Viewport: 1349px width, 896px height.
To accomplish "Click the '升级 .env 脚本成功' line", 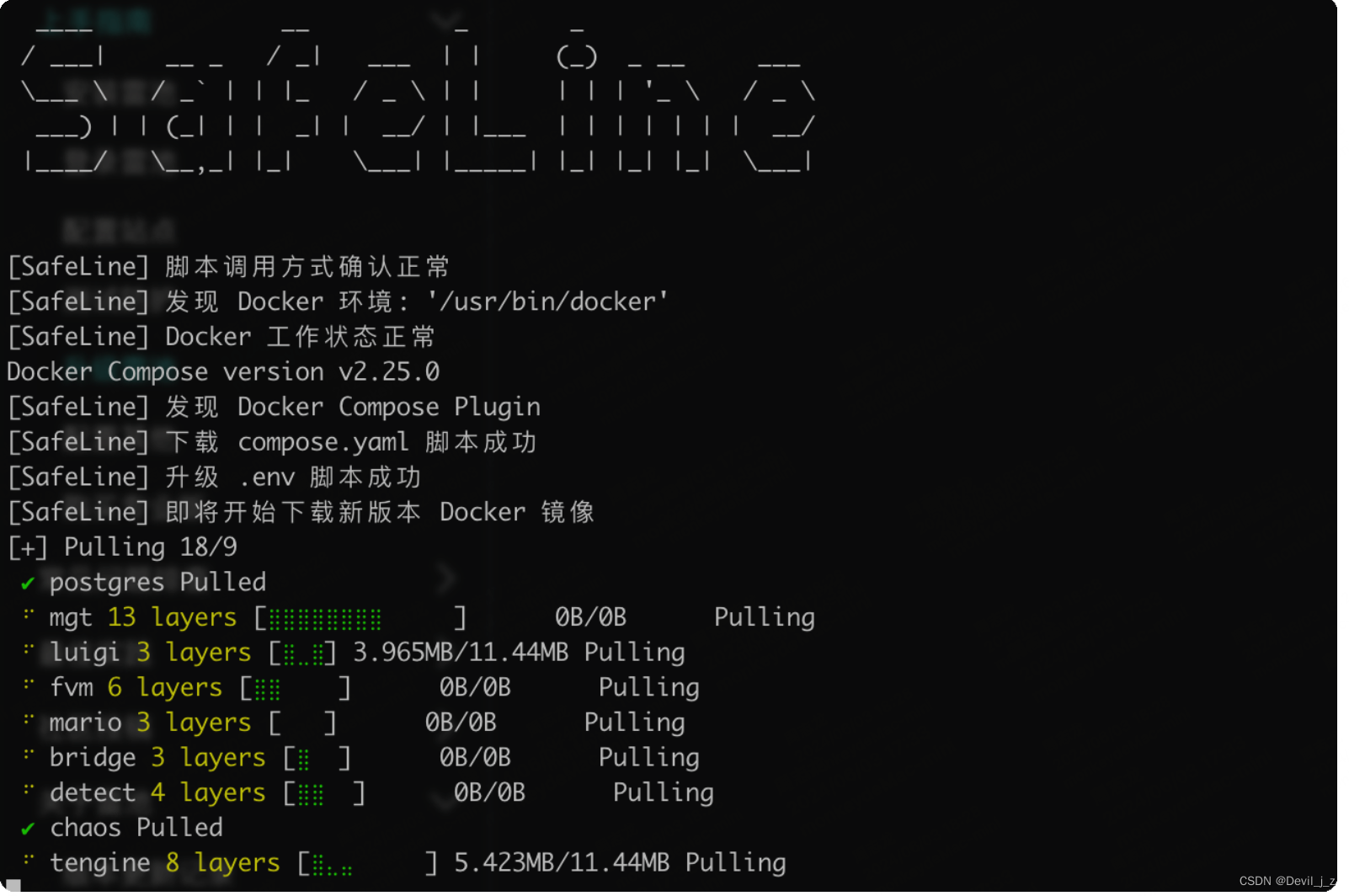I will tap(214, 477).
